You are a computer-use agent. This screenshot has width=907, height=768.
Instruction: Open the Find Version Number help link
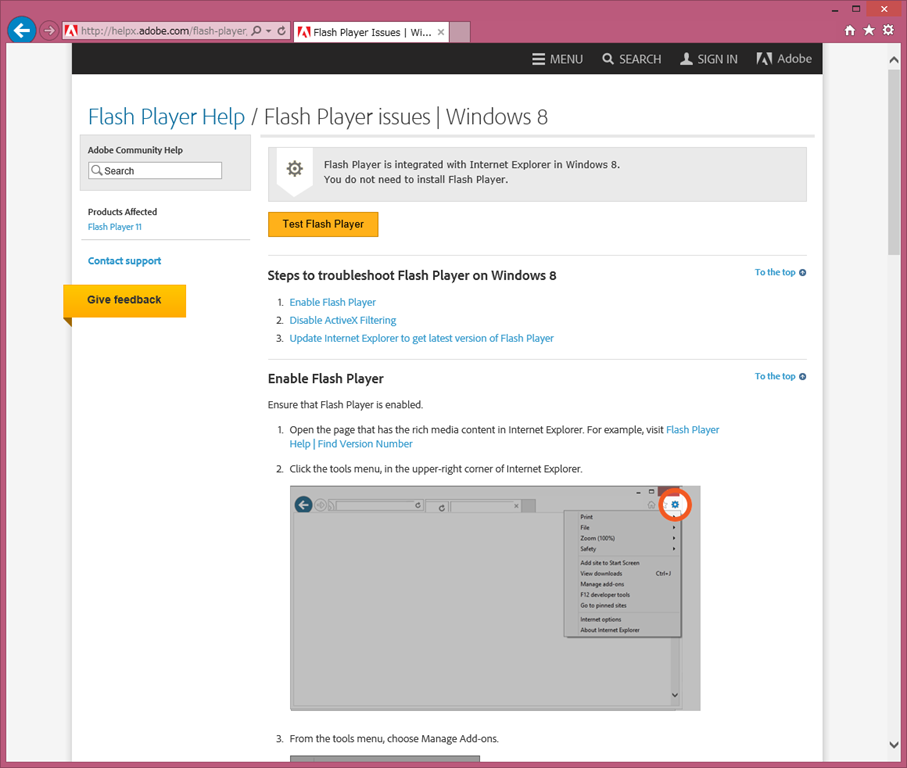(365, 444)
